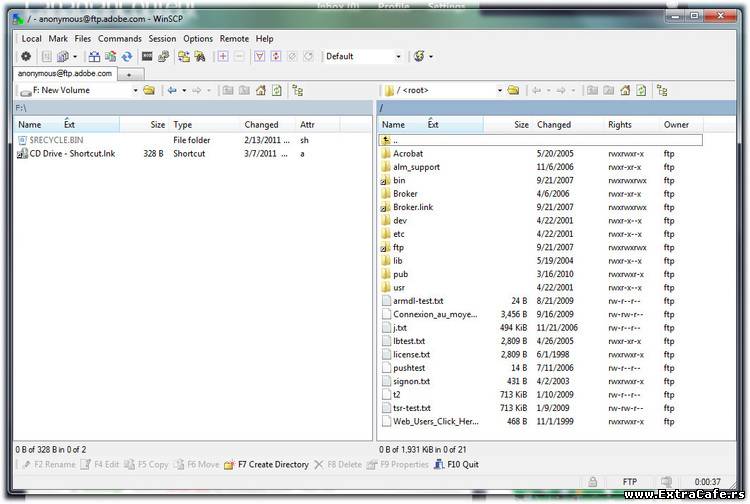Image resolution: width=750 pixels, height=504 pixels.
Task: Click F7 Create Directory button
Action: [x=266, y=465]
